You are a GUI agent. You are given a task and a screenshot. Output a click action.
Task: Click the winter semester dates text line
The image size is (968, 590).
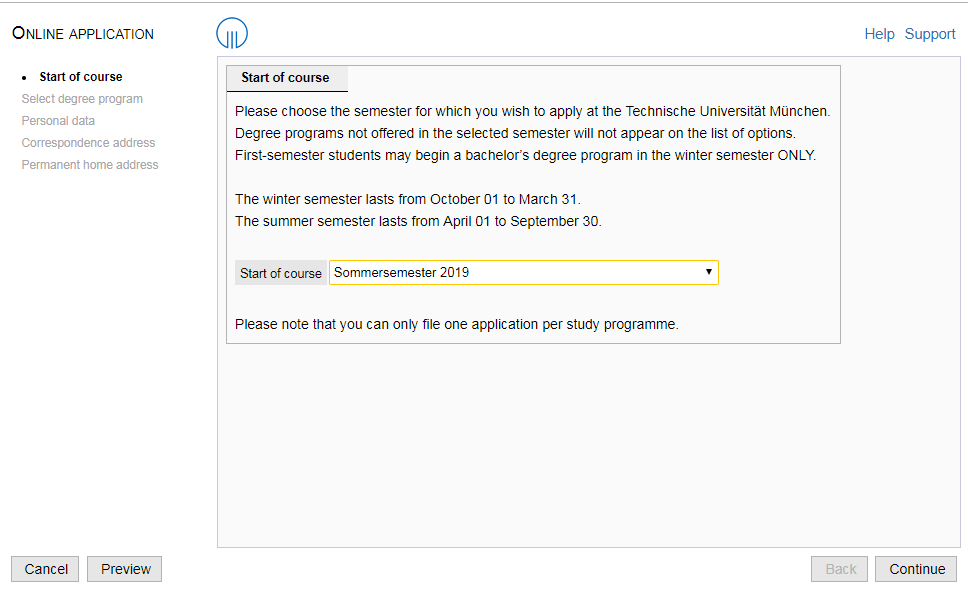click(407, 199)
